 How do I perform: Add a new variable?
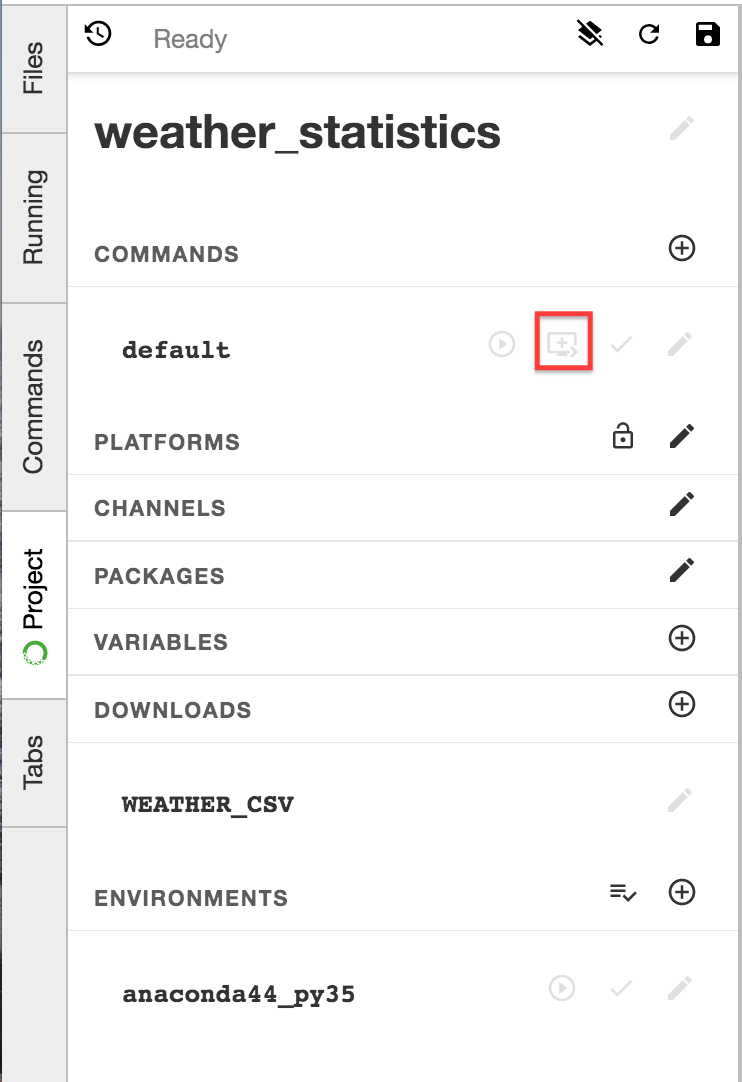[x=682, y=638]
